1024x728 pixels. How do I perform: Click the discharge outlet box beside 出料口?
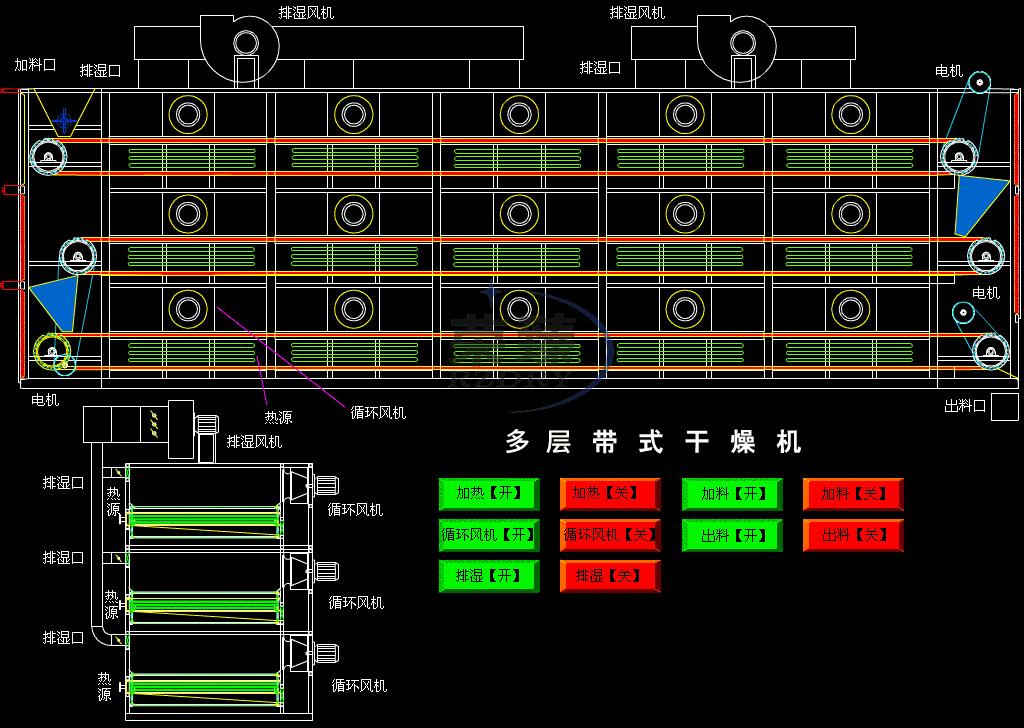click(x=1004, y=407)
